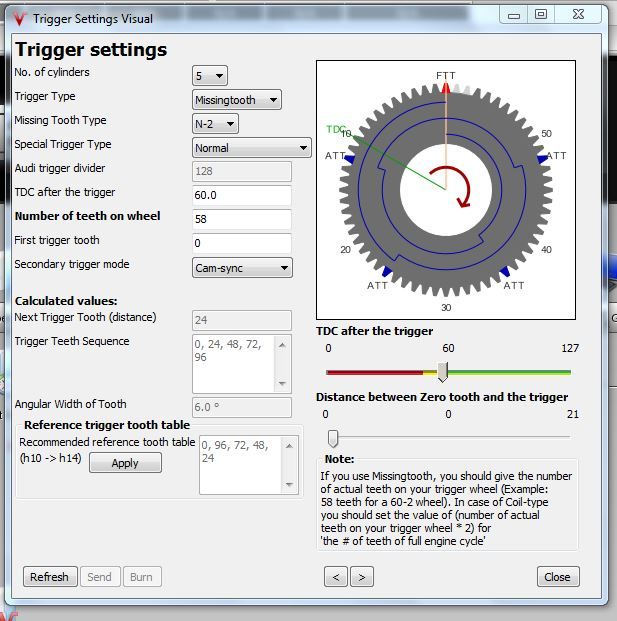Close the Trigger settings dialog
The height and width of the screenshot is (621, 617).
558,577
